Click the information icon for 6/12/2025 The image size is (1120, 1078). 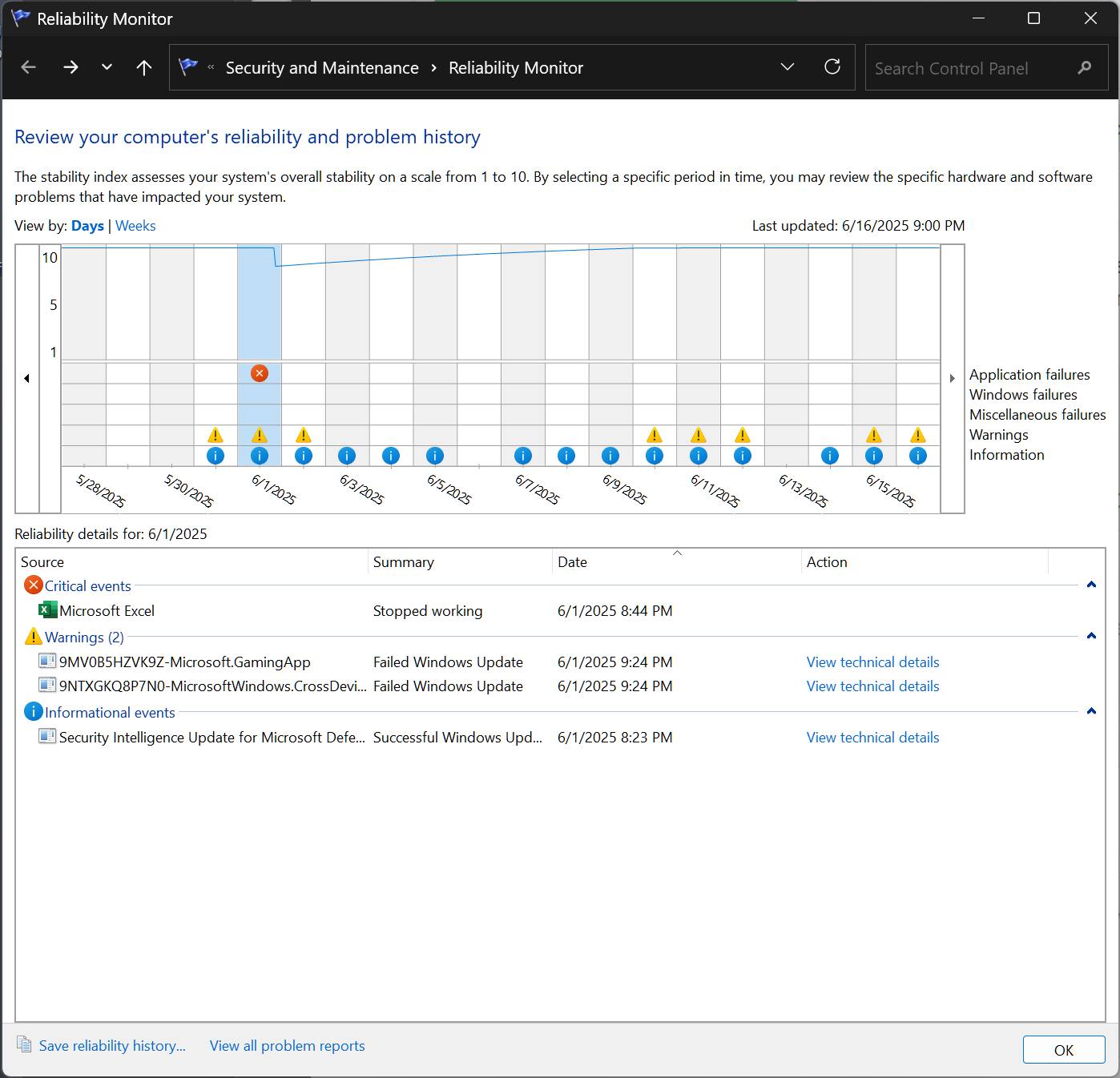743,456
